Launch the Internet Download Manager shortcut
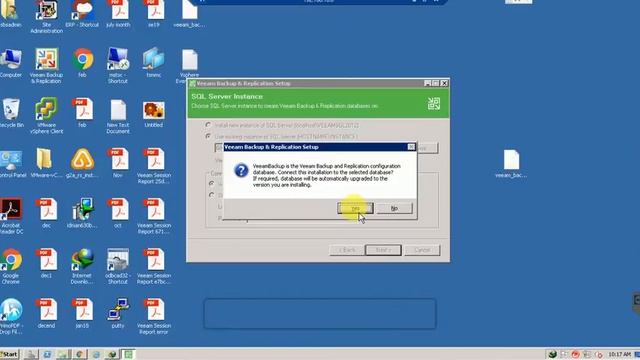Viewport: 640px width, 360px height. coord(82,267)
